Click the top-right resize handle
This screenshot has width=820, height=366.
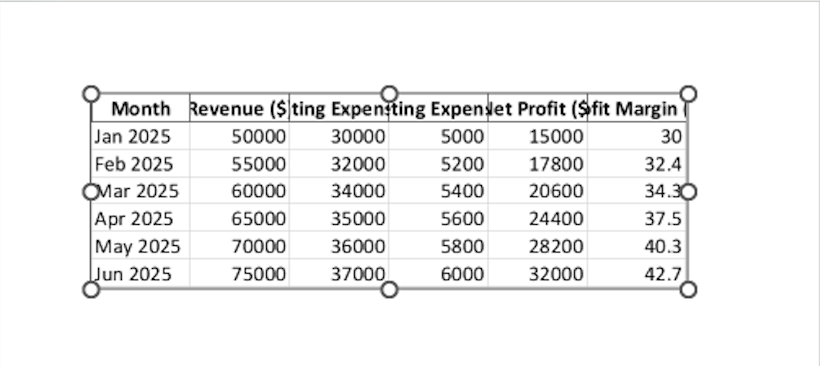(688, 94)
